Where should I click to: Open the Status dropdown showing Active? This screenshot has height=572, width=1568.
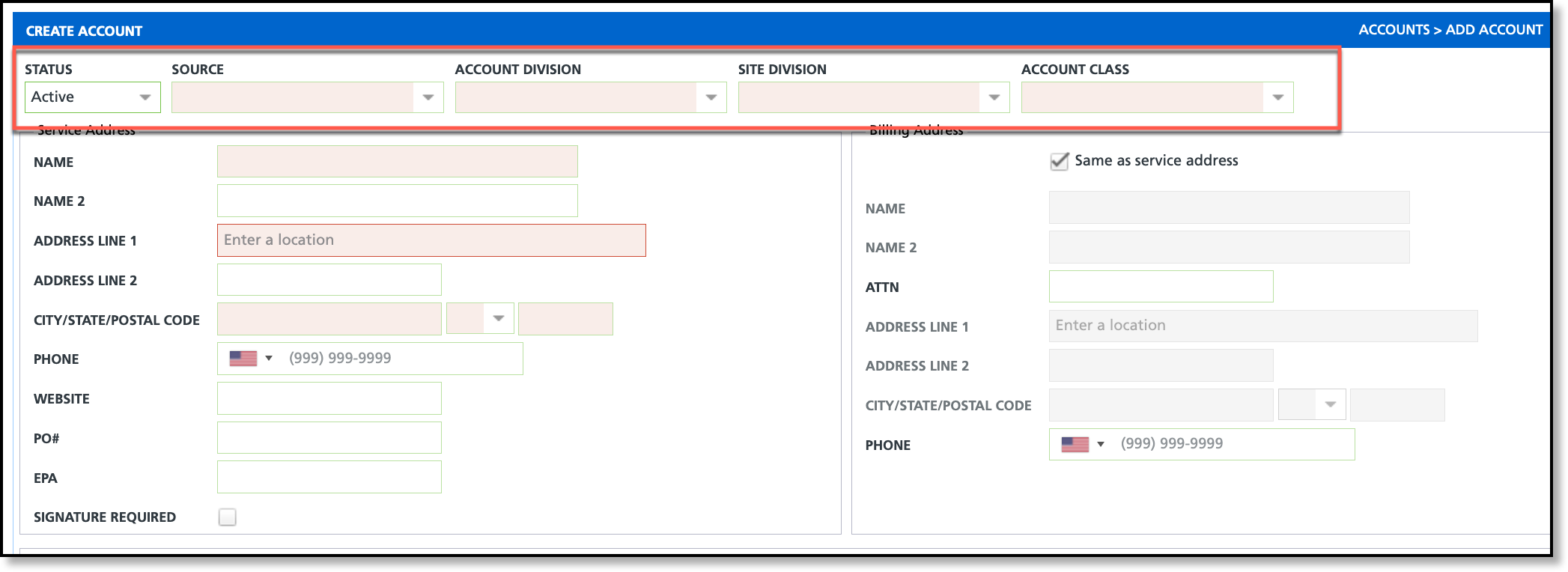pyautogui.click(x=93, y=97)
